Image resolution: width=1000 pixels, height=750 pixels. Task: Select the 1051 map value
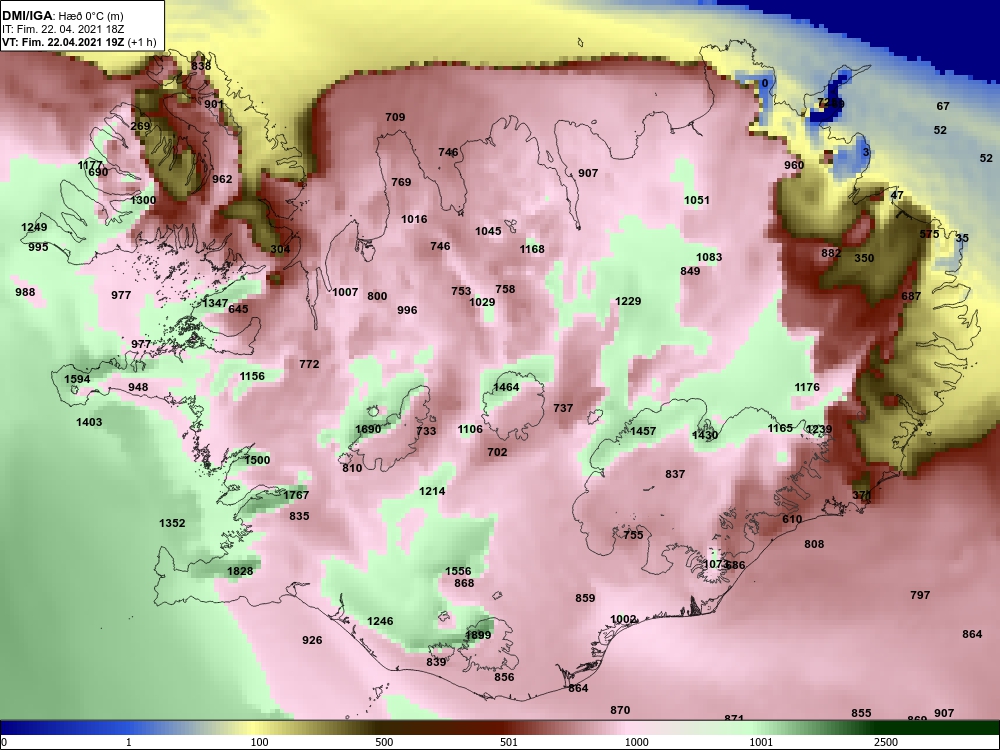(696, 200)
